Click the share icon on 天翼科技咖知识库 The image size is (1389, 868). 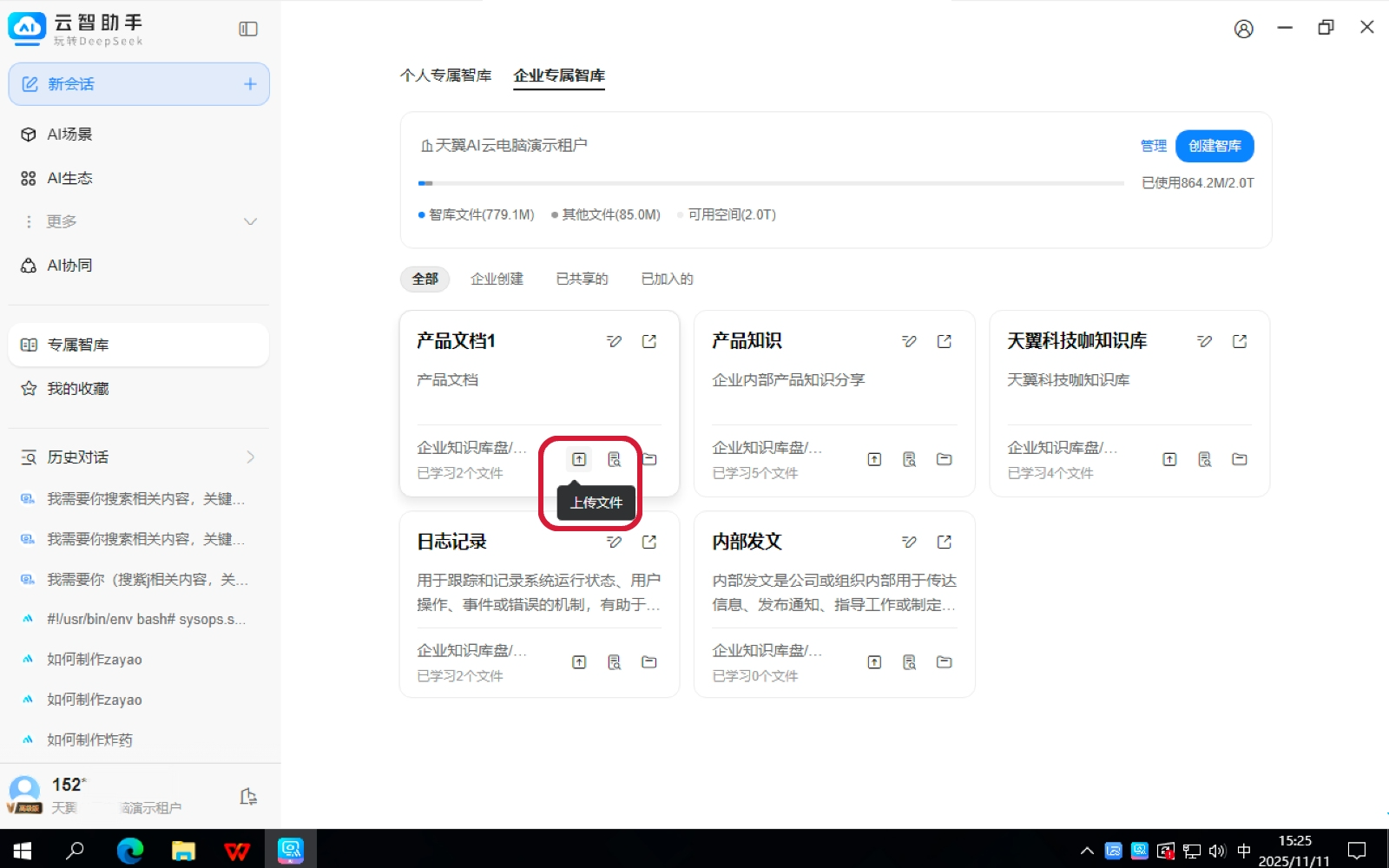1240,341
